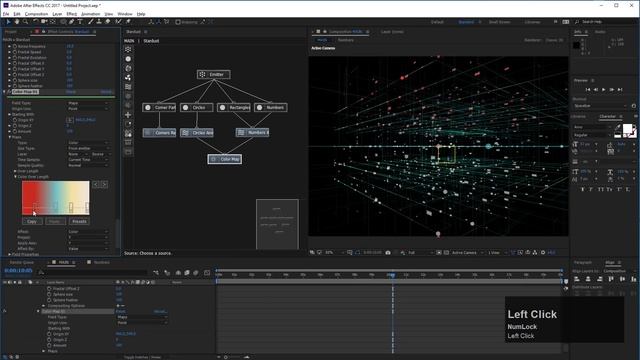Open the Window menu
Viewport: 640px width, 360px height.
[125, 14]
